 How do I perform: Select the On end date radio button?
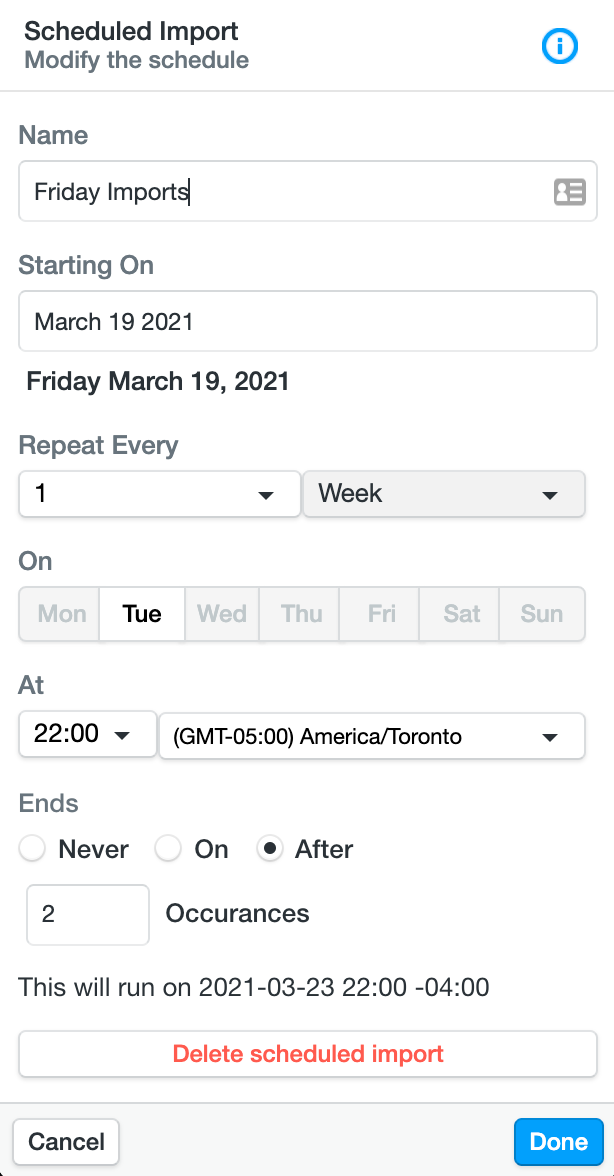coord(169,849)
